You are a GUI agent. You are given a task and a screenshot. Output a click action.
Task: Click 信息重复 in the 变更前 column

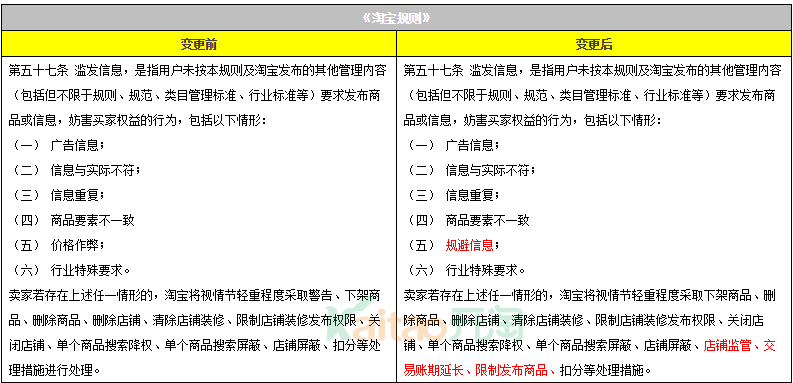tap(75, 195)
